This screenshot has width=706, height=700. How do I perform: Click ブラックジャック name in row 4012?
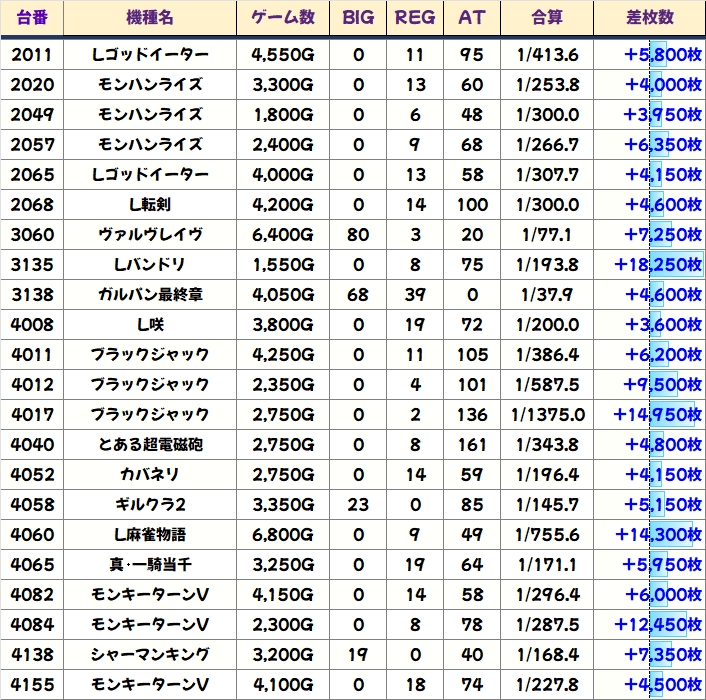click(x=150, y=384)
